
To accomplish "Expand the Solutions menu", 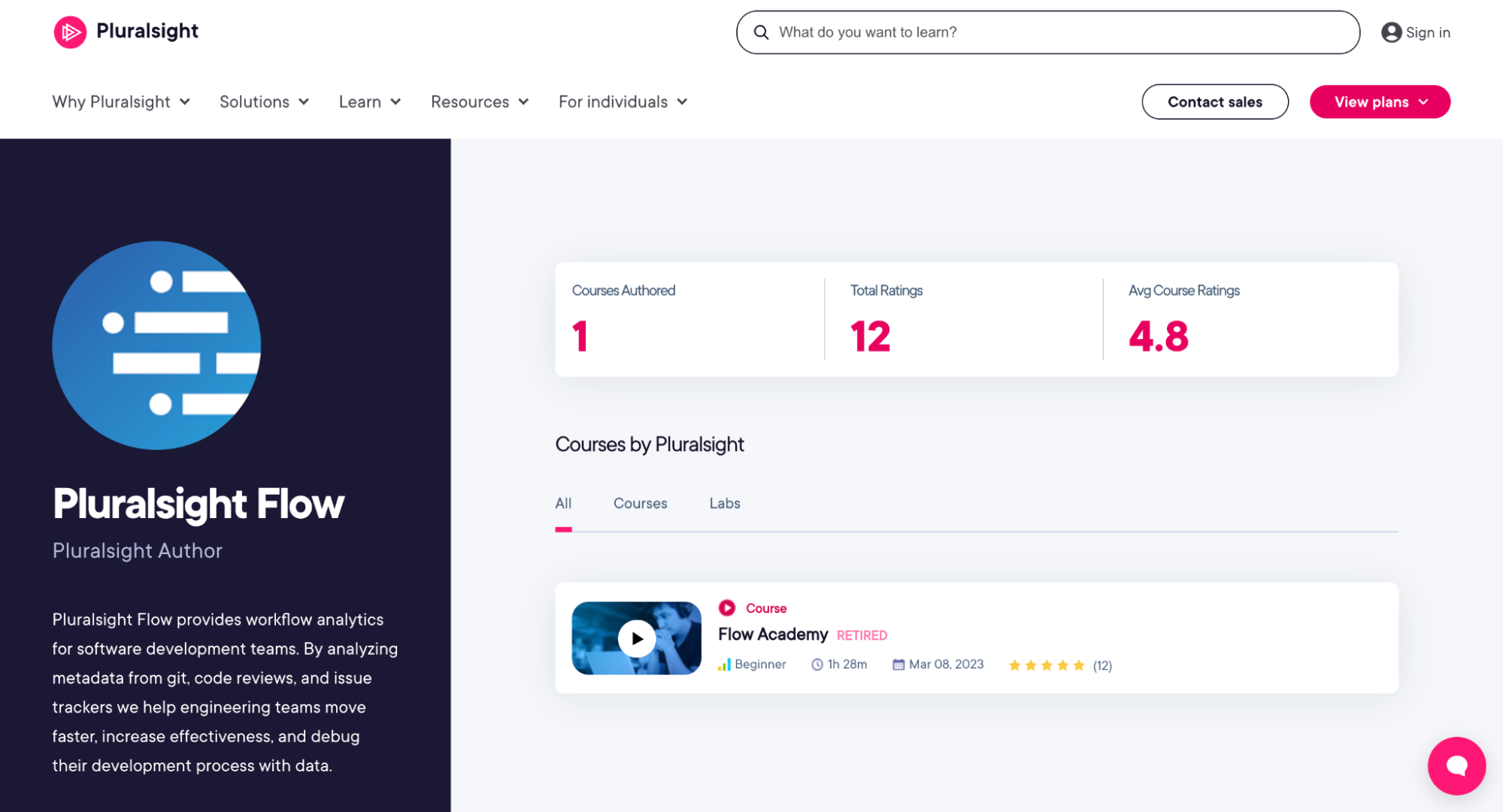I will (265, 101).
